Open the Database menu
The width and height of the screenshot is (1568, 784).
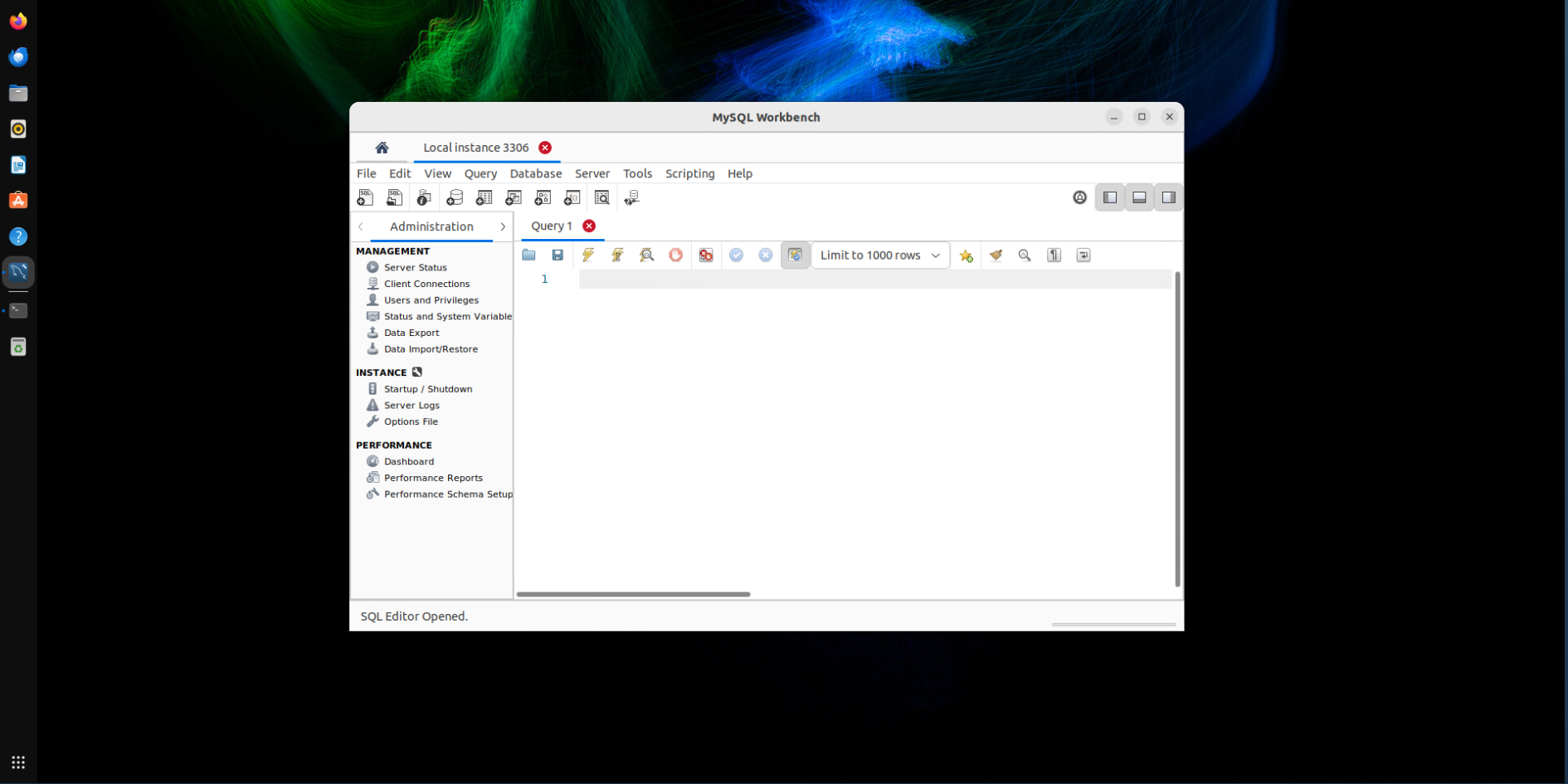pos(535,173)
